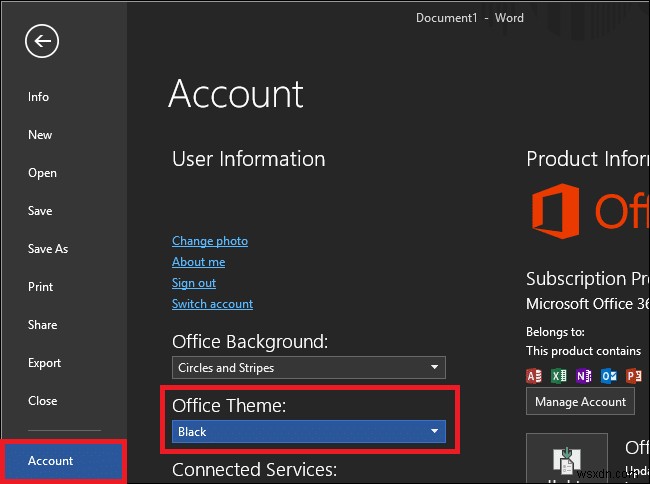
Task: Select the Account sidebar item
Action: (63, 461)
